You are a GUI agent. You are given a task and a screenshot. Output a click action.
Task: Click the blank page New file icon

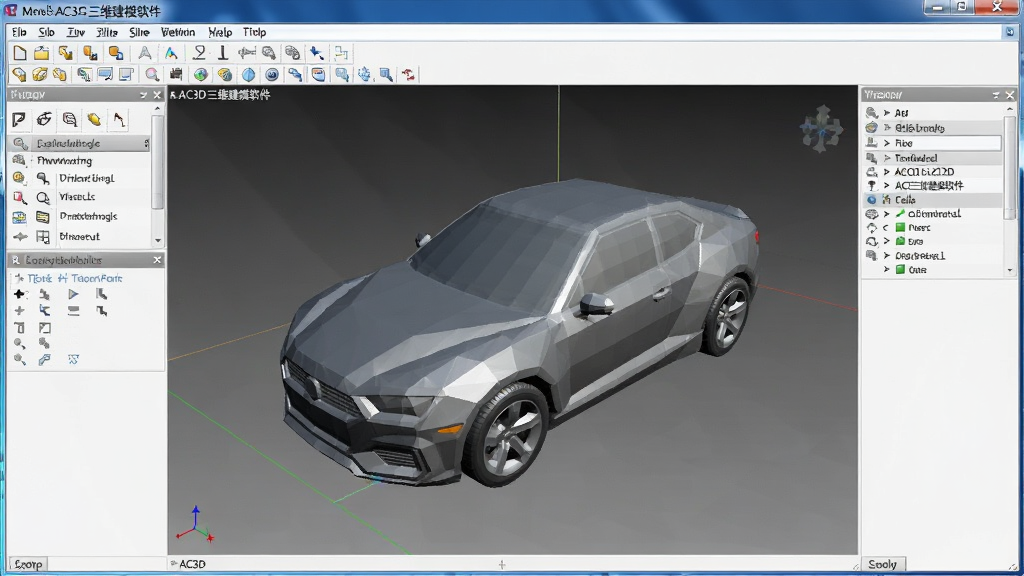click(x=20, y=53)
